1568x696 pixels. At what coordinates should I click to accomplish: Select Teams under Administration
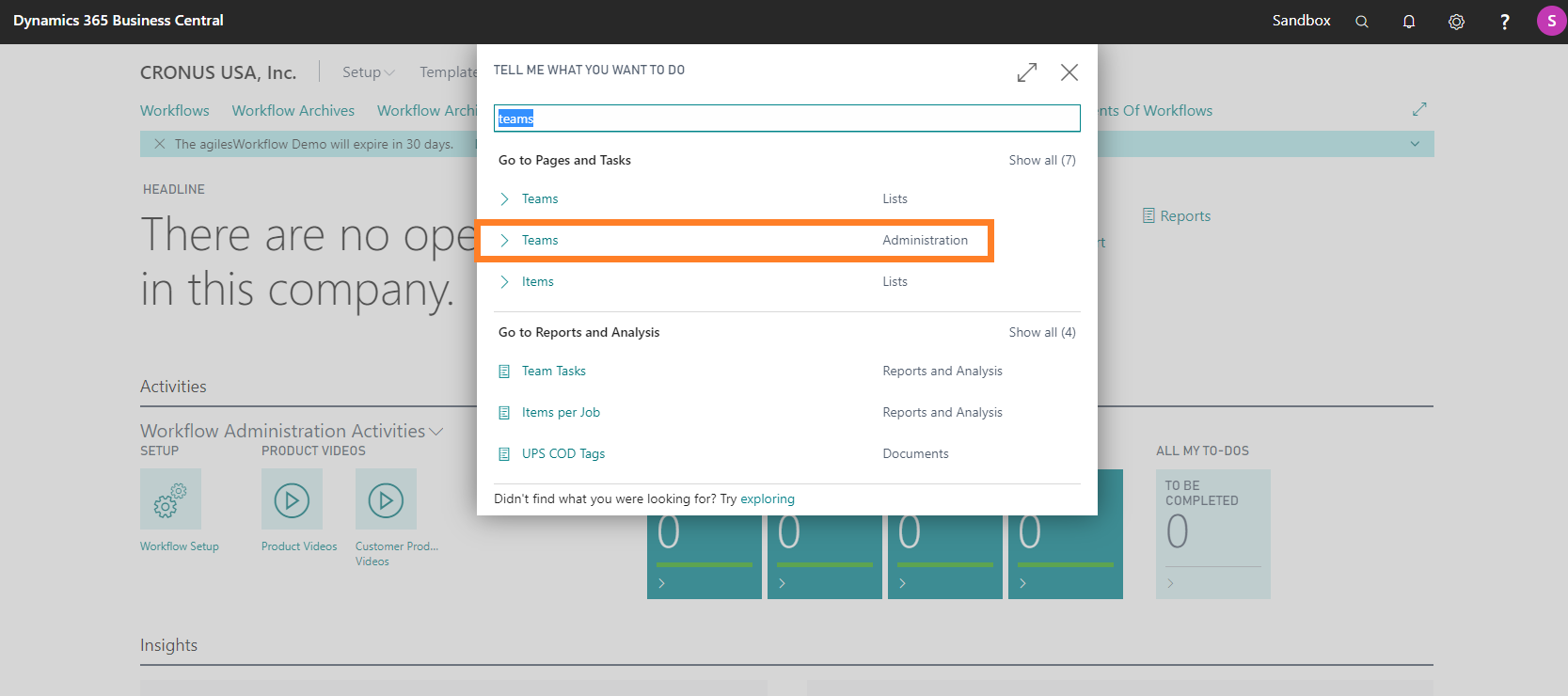pyautogui.click(x=540, y=241)
